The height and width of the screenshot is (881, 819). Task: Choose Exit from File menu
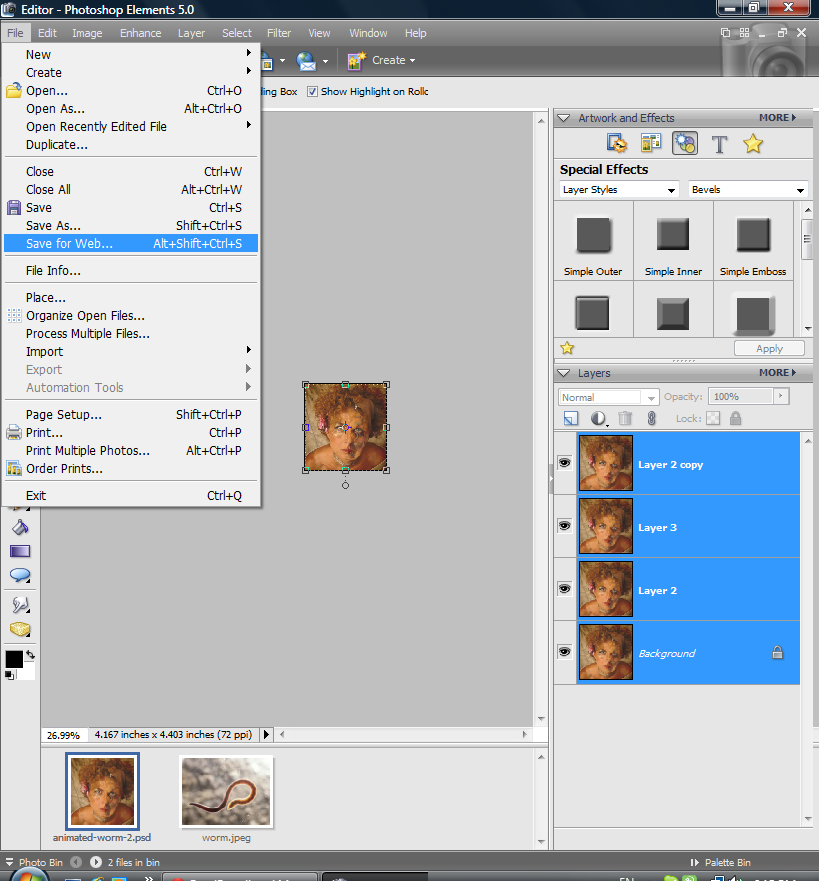pyautogui.click(x=130, y=496)
